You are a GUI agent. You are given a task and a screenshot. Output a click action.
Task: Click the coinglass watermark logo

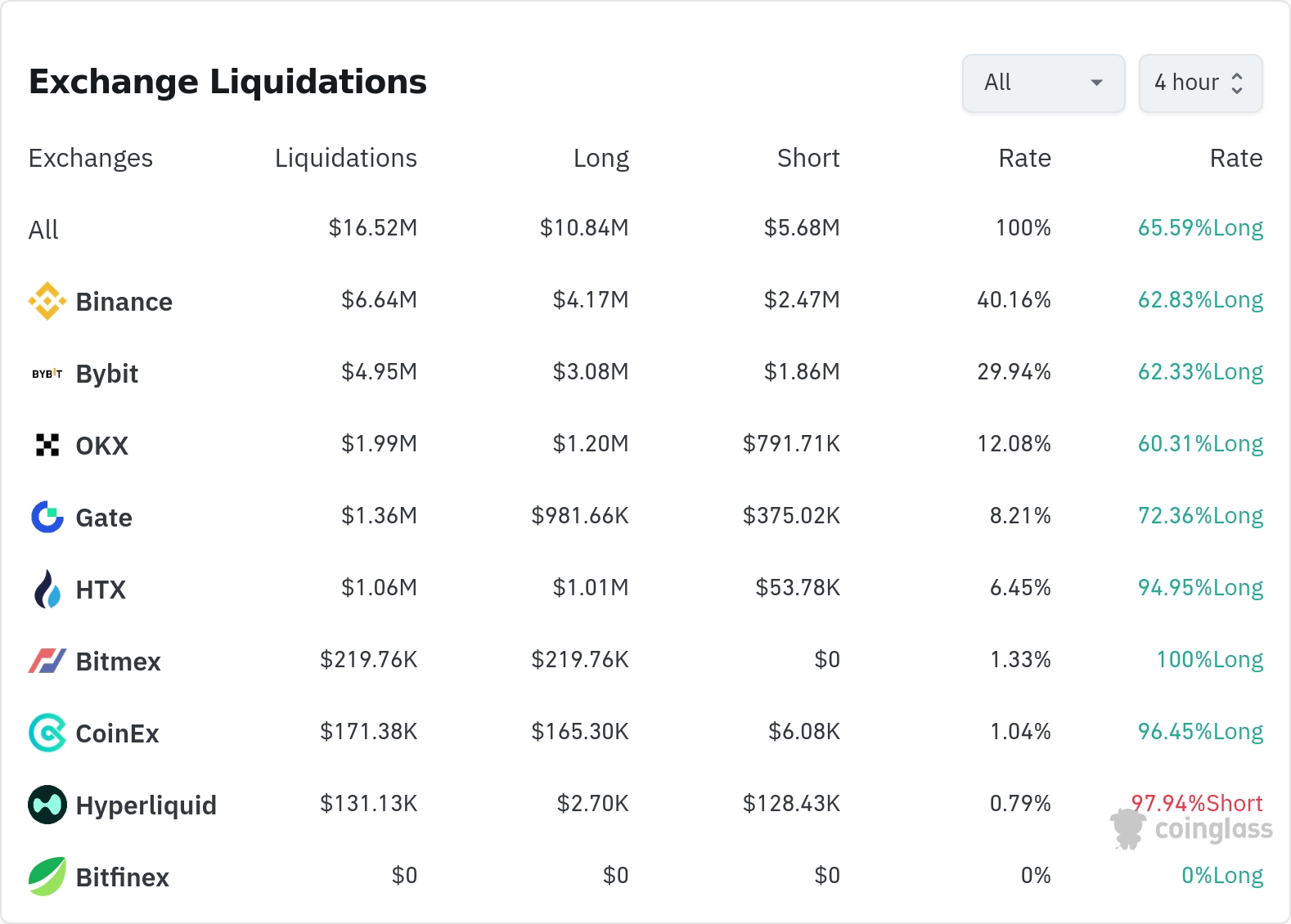coord(1192,829)
